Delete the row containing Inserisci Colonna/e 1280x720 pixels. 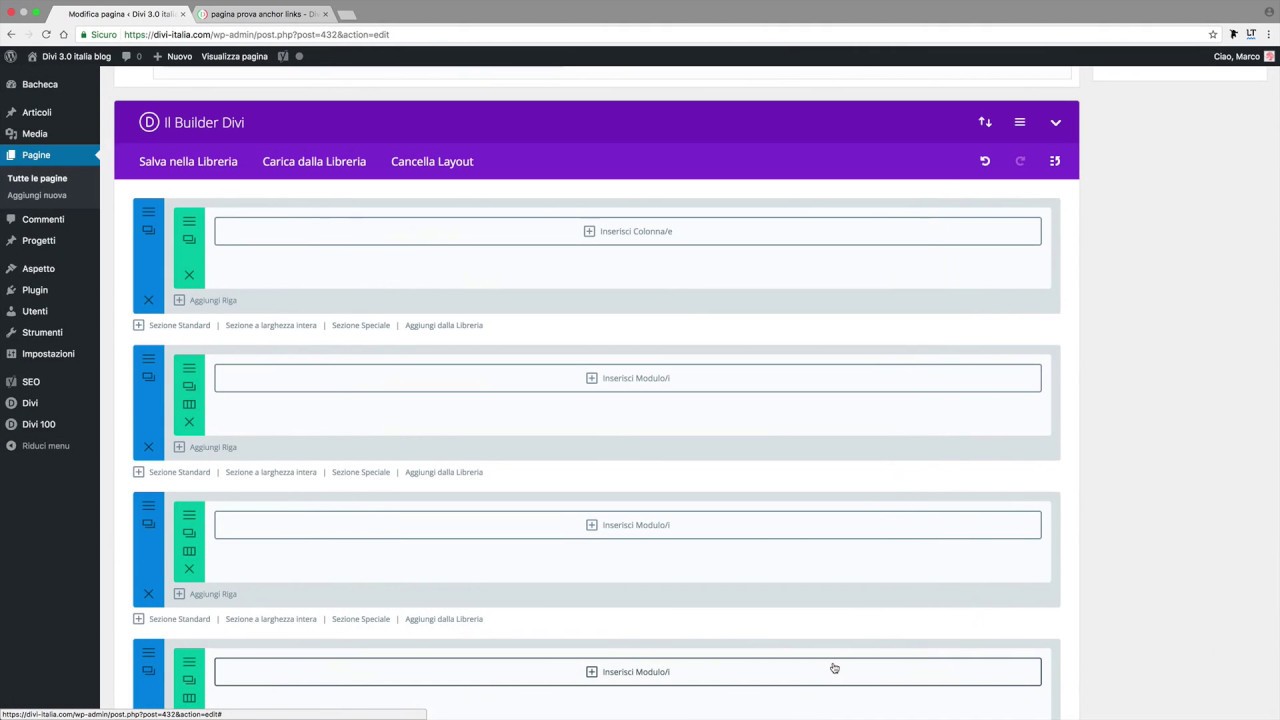click(x=189, y=275)
